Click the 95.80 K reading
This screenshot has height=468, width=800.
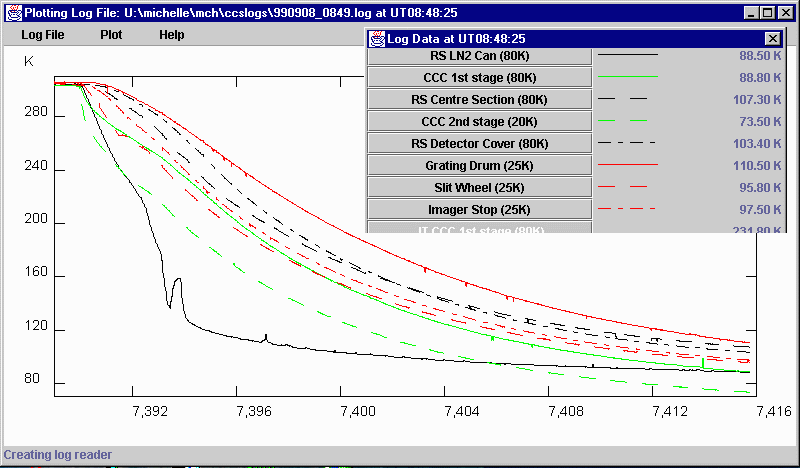[760, 187]
